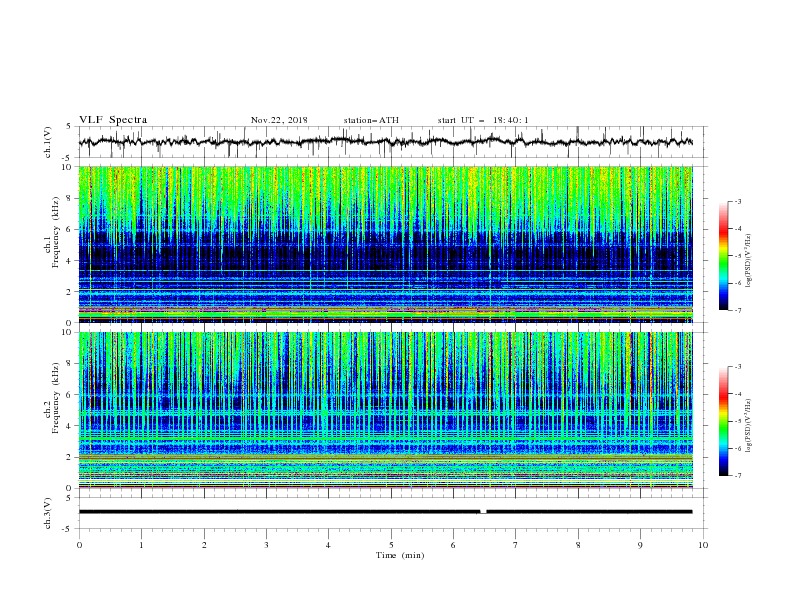
Task: Click the time axis tick label '5'
Action: point(391,545)
